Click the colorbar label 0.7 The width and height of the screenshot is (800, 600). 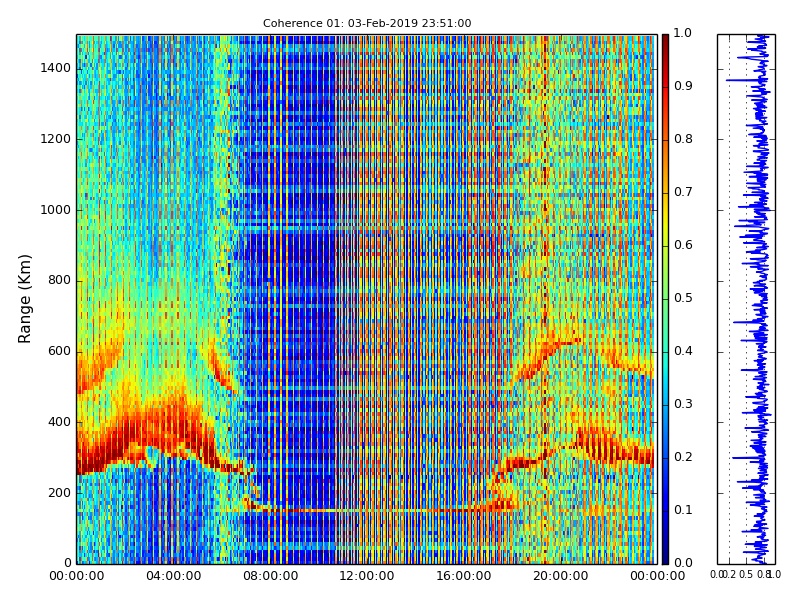coord(683,192)
